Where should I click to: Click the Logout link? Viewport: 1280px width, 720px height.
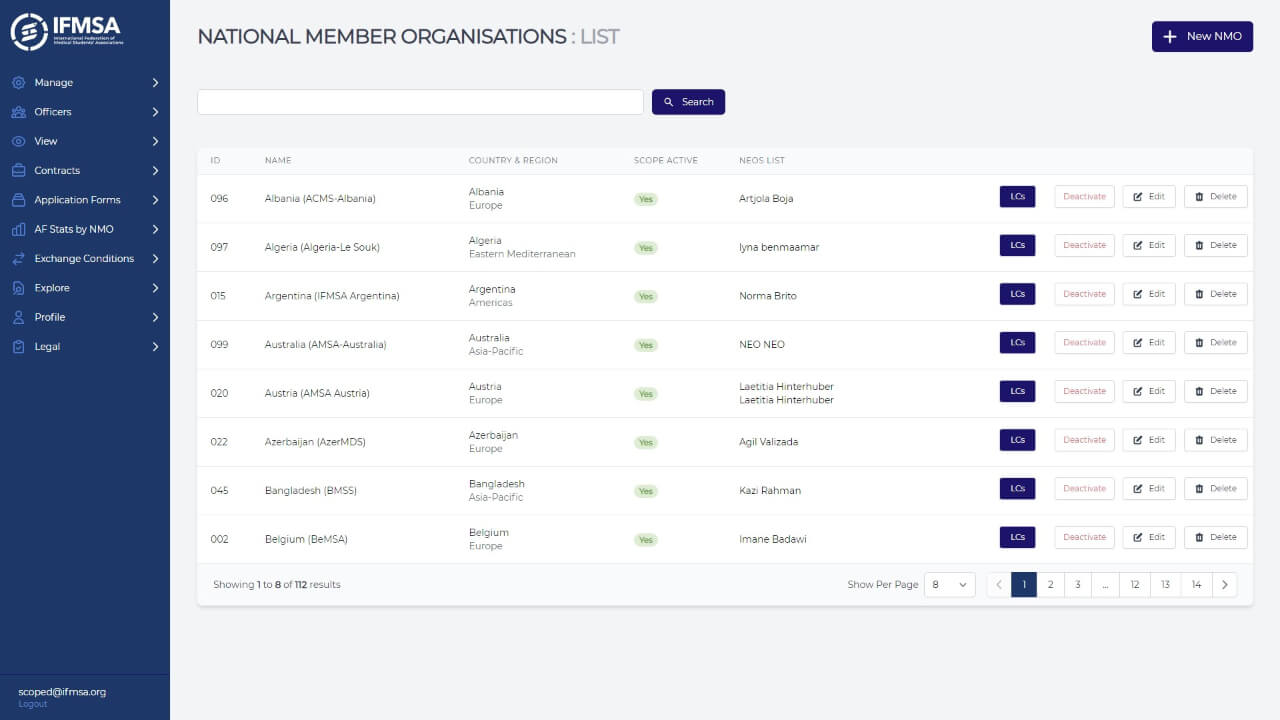(x=32, y=704)
